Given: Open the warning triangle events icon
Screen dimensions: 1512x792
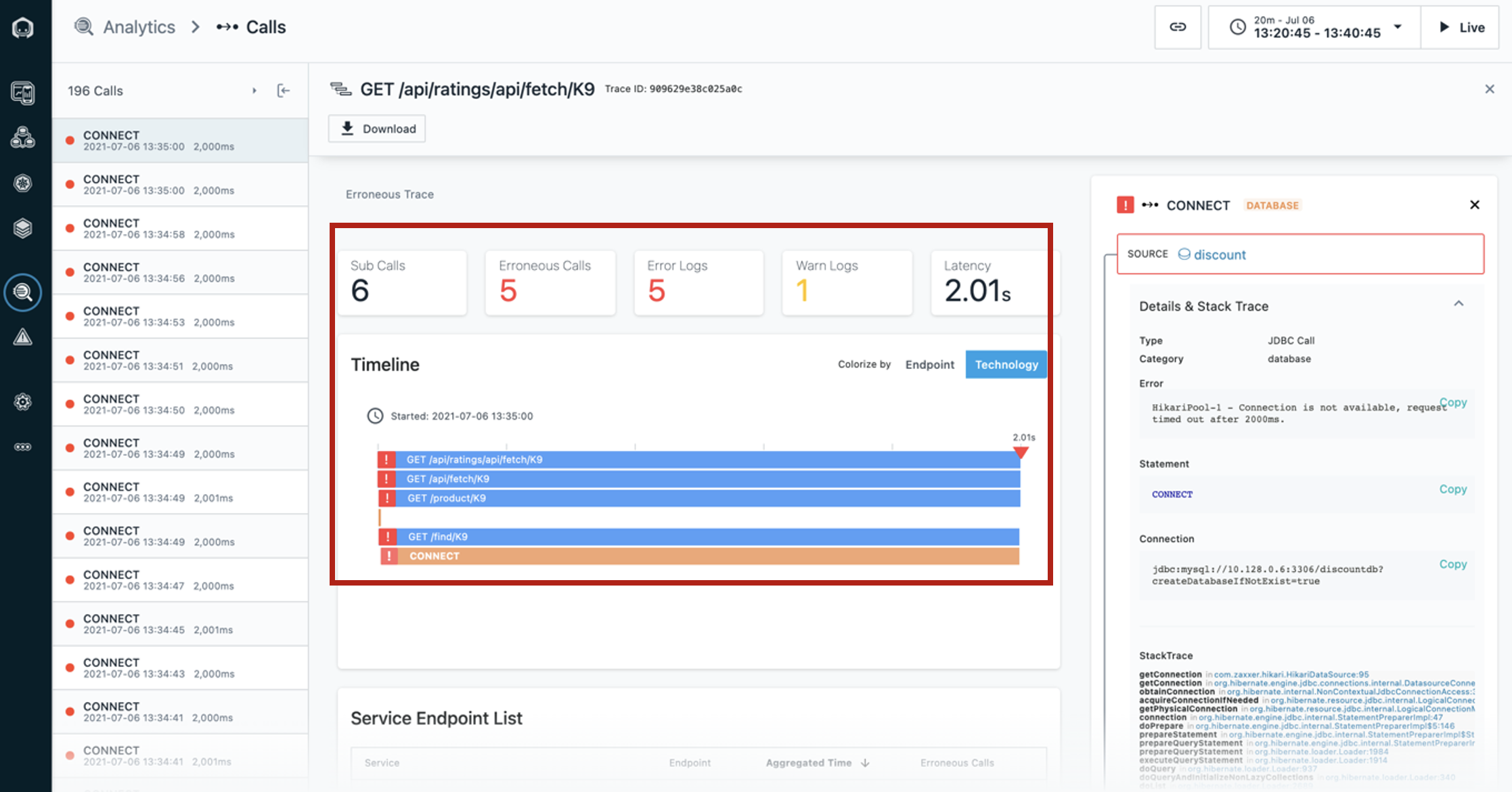Looking at the screenshot, I should point(23,336).
